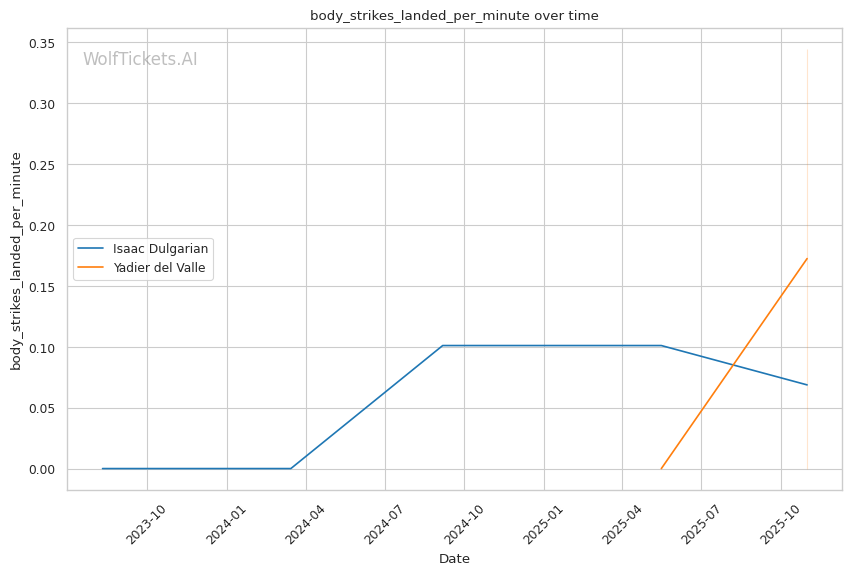Viewport: 852px width, 575px height.
Task: Click the Date x-axis label
Action: click(454, 559)
